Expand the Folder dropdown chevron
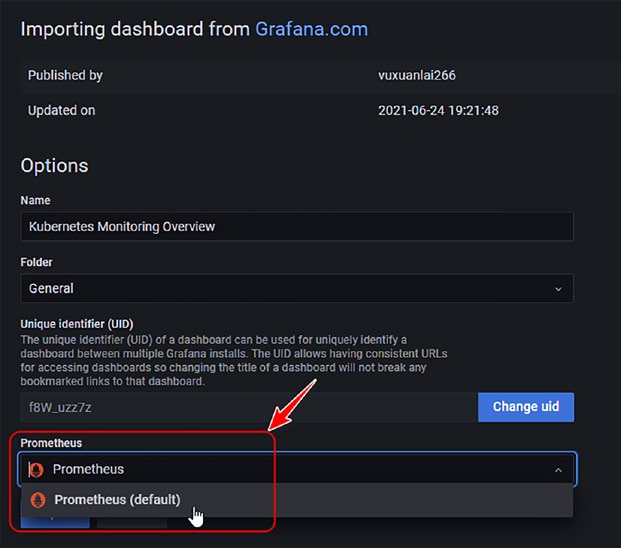The image size is (621, 548). 558,289
